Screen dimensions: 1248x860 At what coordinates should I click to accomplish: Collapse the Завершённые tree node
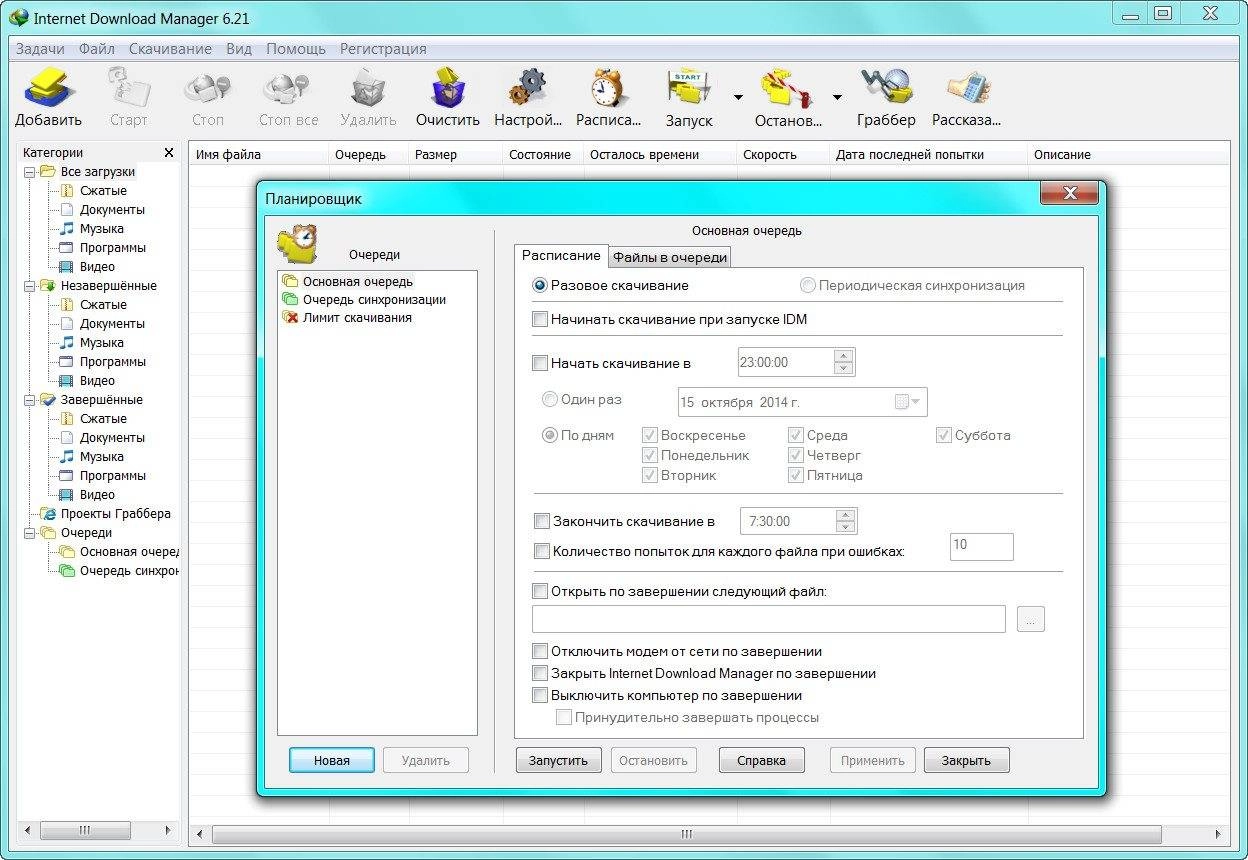click(x=30, y=400)
